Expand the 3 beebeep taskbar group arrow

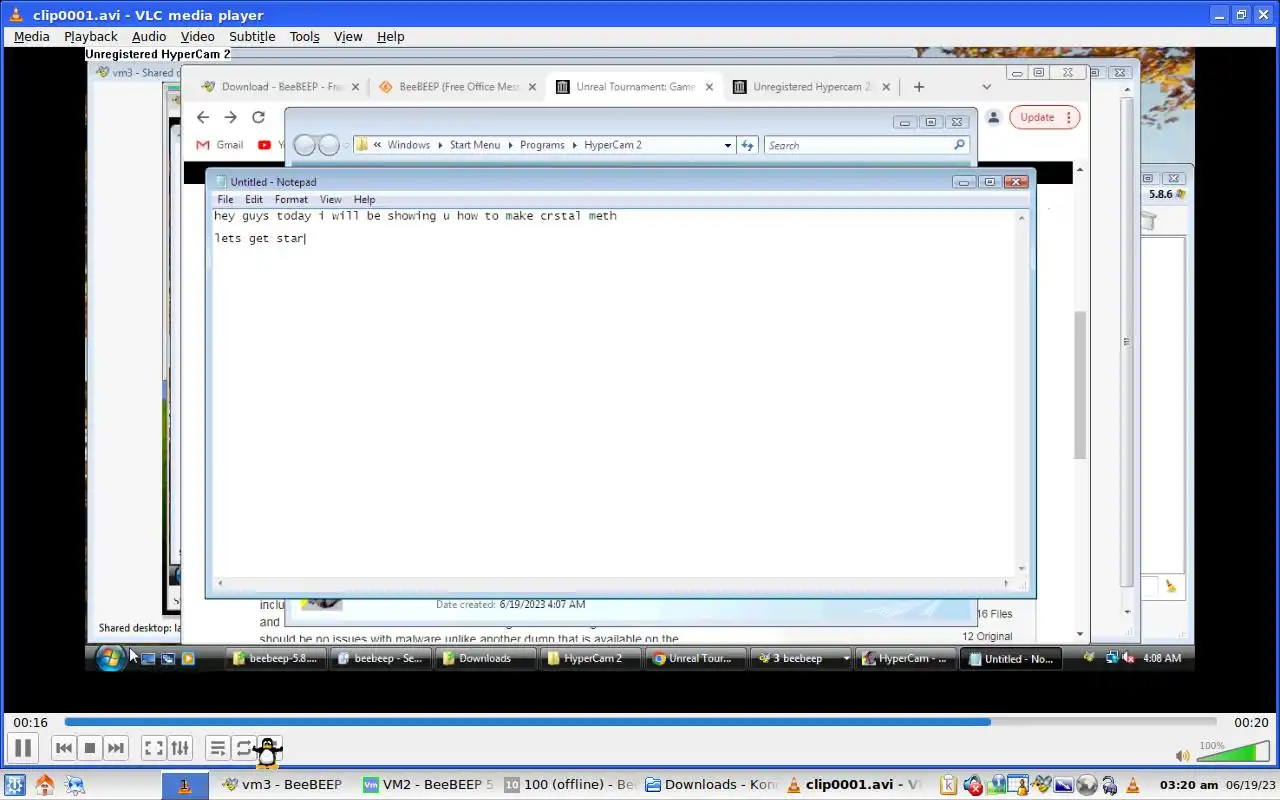point(846,658)
